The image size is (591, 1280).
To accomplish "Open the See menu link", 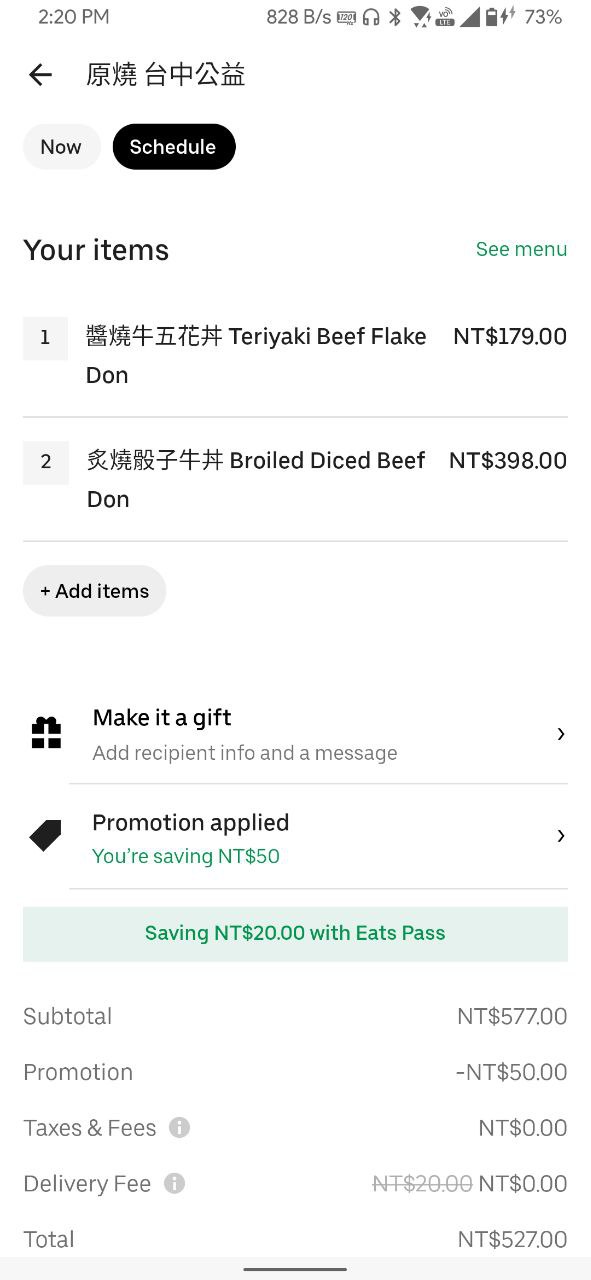I will [x=521, y=249].
